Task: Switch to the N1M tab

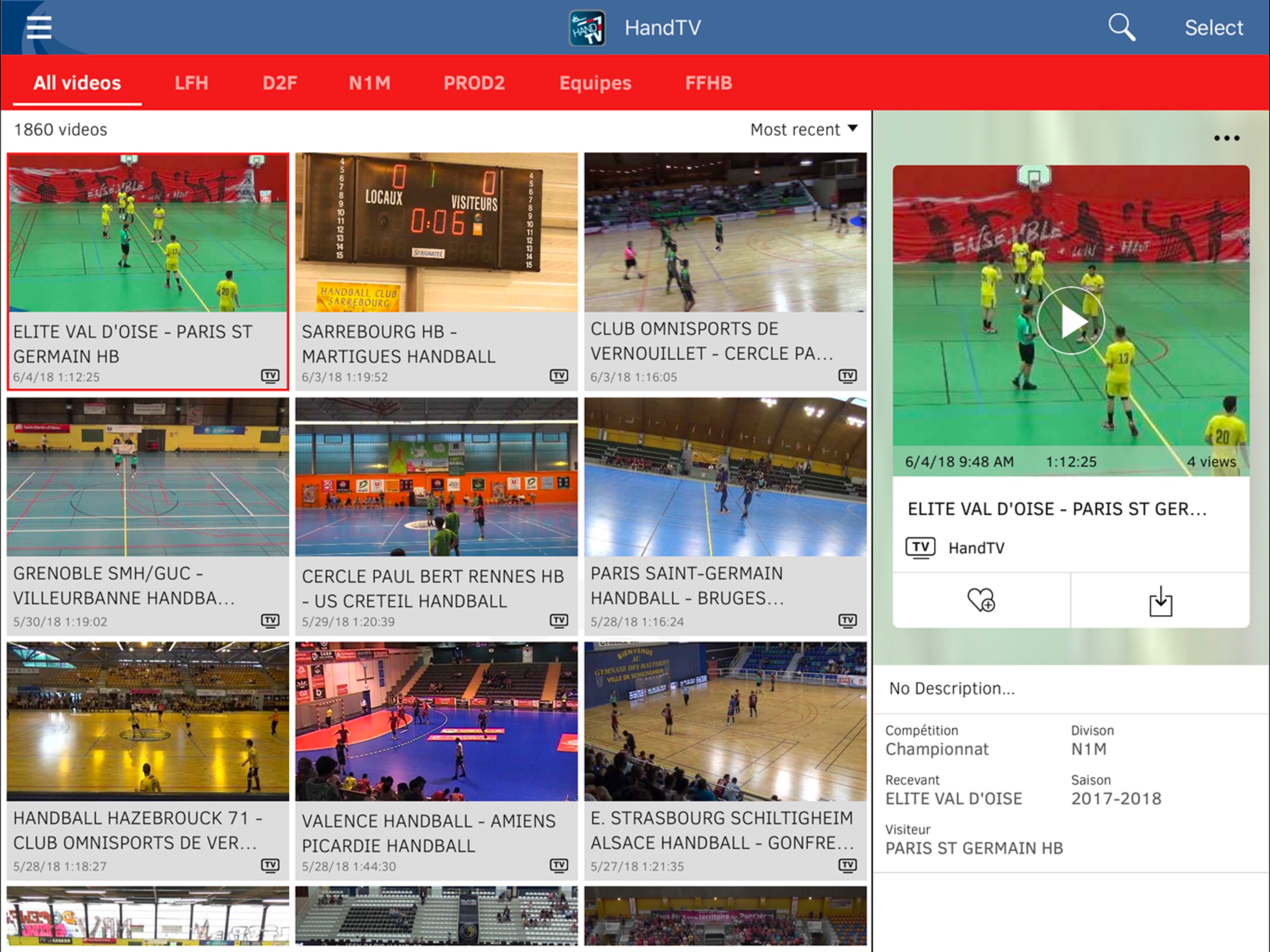Action: pos(369,83)
